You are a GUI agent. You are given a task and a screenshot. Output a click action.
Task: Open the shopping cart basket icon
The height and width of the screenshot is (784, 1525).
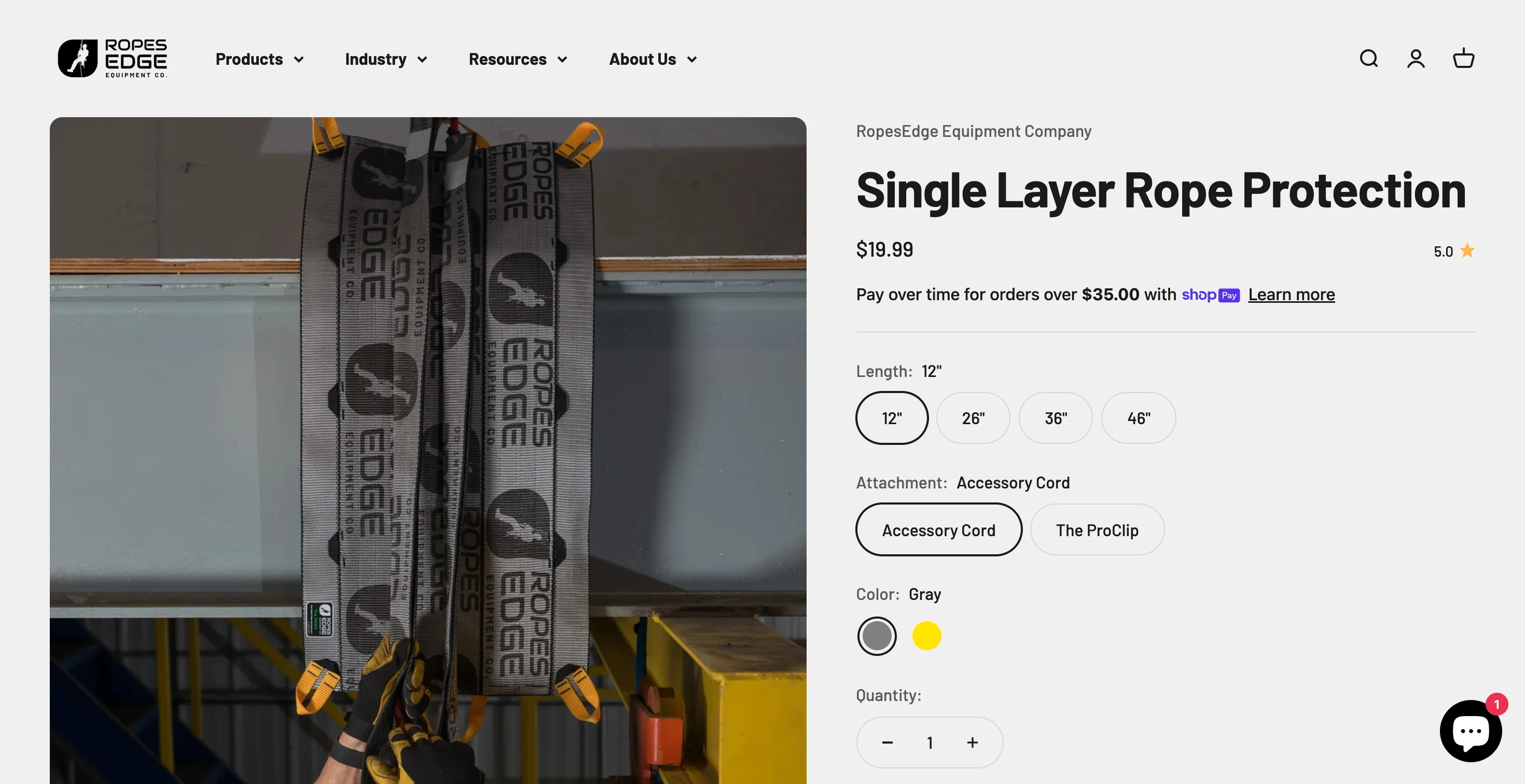(x=1463, y=58)
